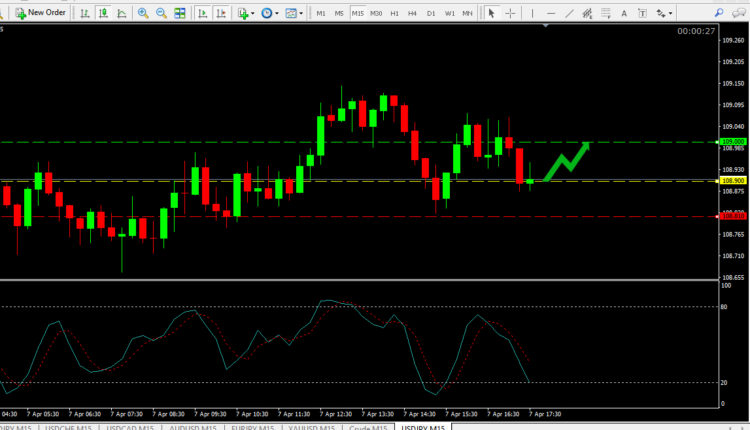The image size is (750, 430).
Task: Select the H1 timeframe
Action: 394,13
